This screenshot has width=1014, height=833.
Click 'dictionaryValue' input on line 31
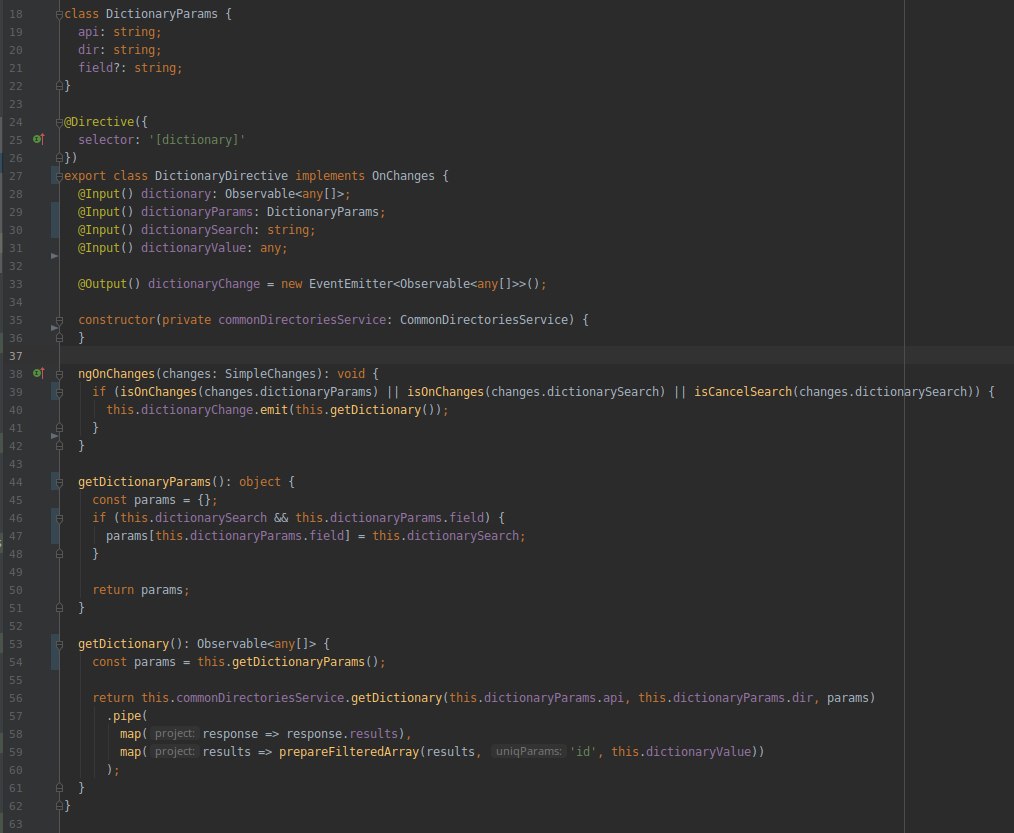coord(193,248)
